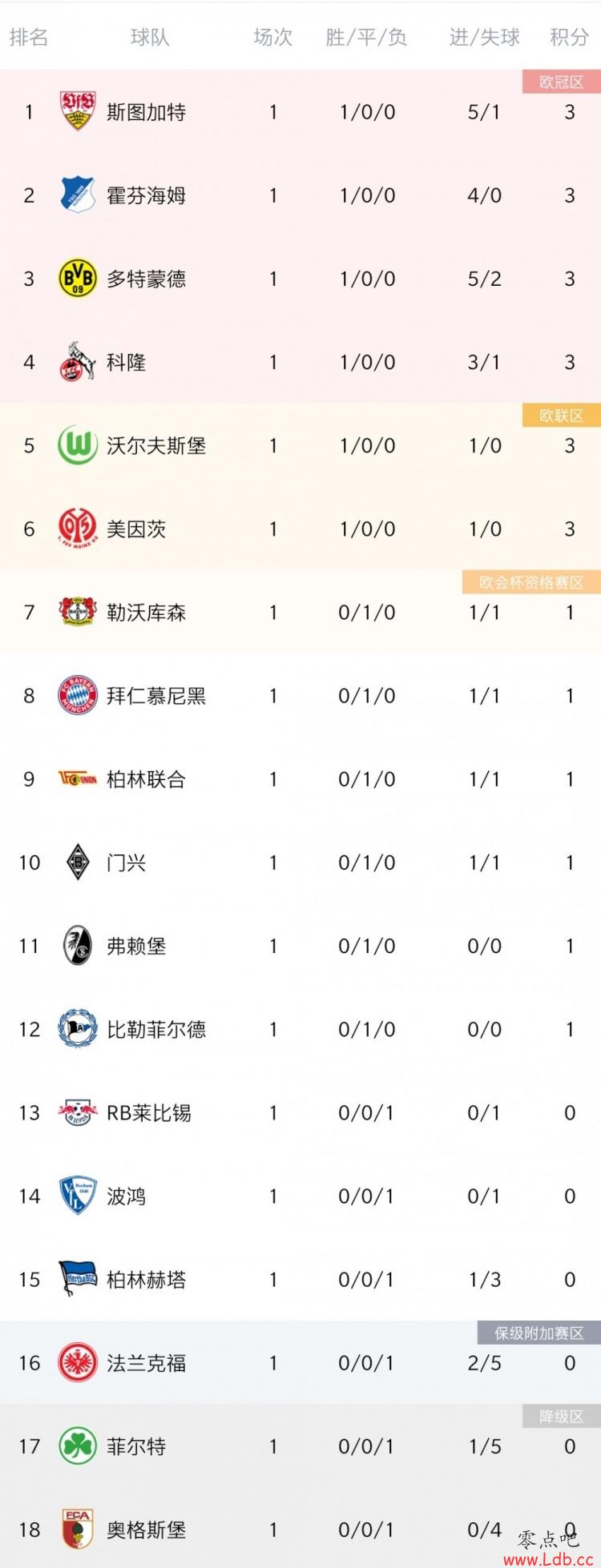Click the 奥格斯堡 team name

(x=147, y=1530)
